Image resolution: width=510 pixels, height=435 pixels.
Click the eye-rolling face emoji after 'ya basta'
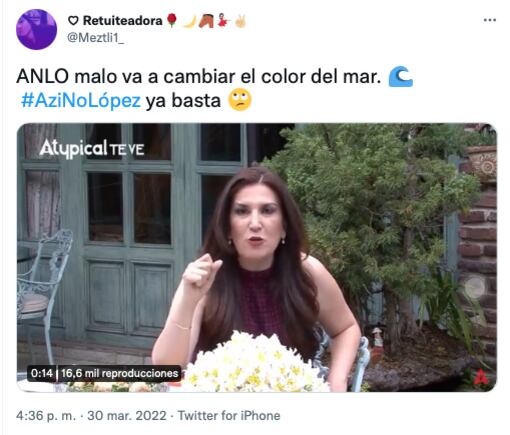(240, 100)
